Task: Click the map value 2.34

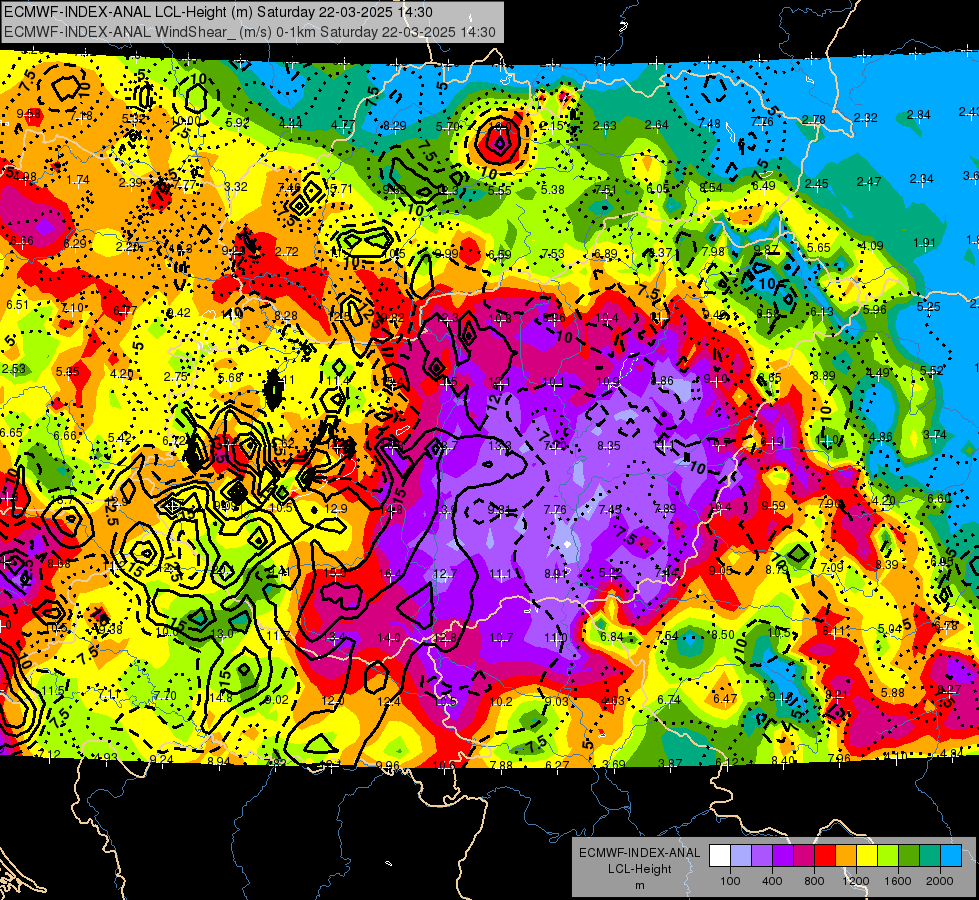Action: pos(921,179)
